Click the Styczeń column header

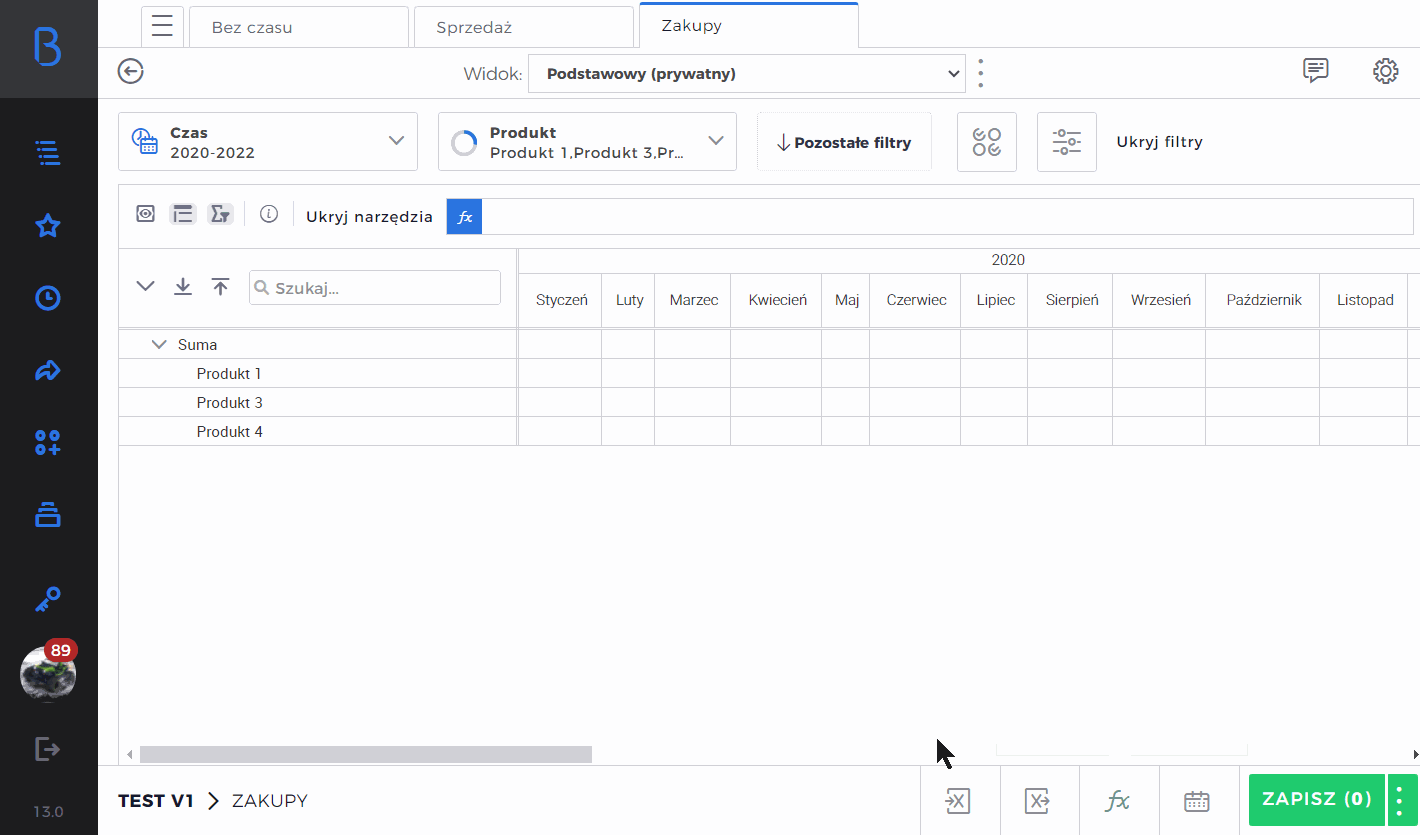(x=561, y=300)
